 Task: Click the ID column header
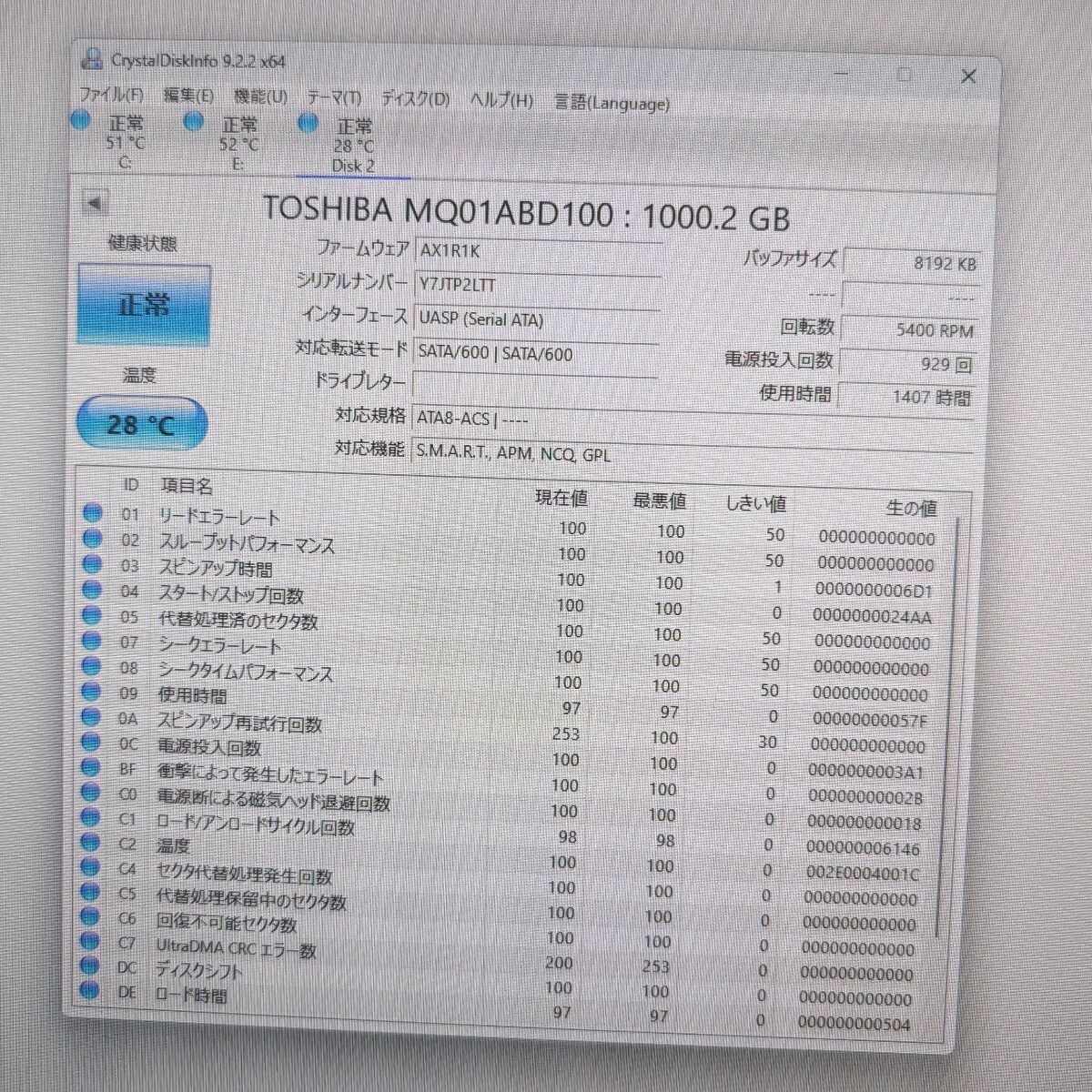pyautogui.click(x=131, y=486)
